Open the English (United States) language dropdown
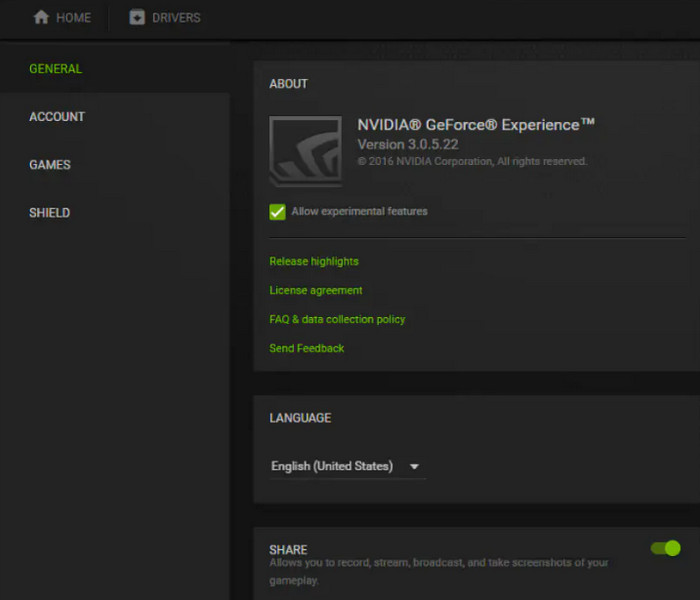 tap(332, 466)
